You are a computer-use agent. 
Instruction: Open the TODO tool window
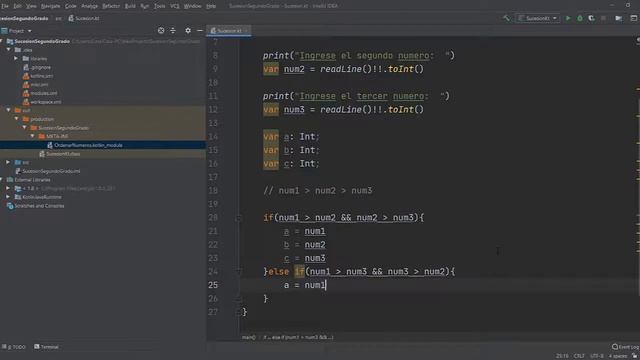click(13, 347)
